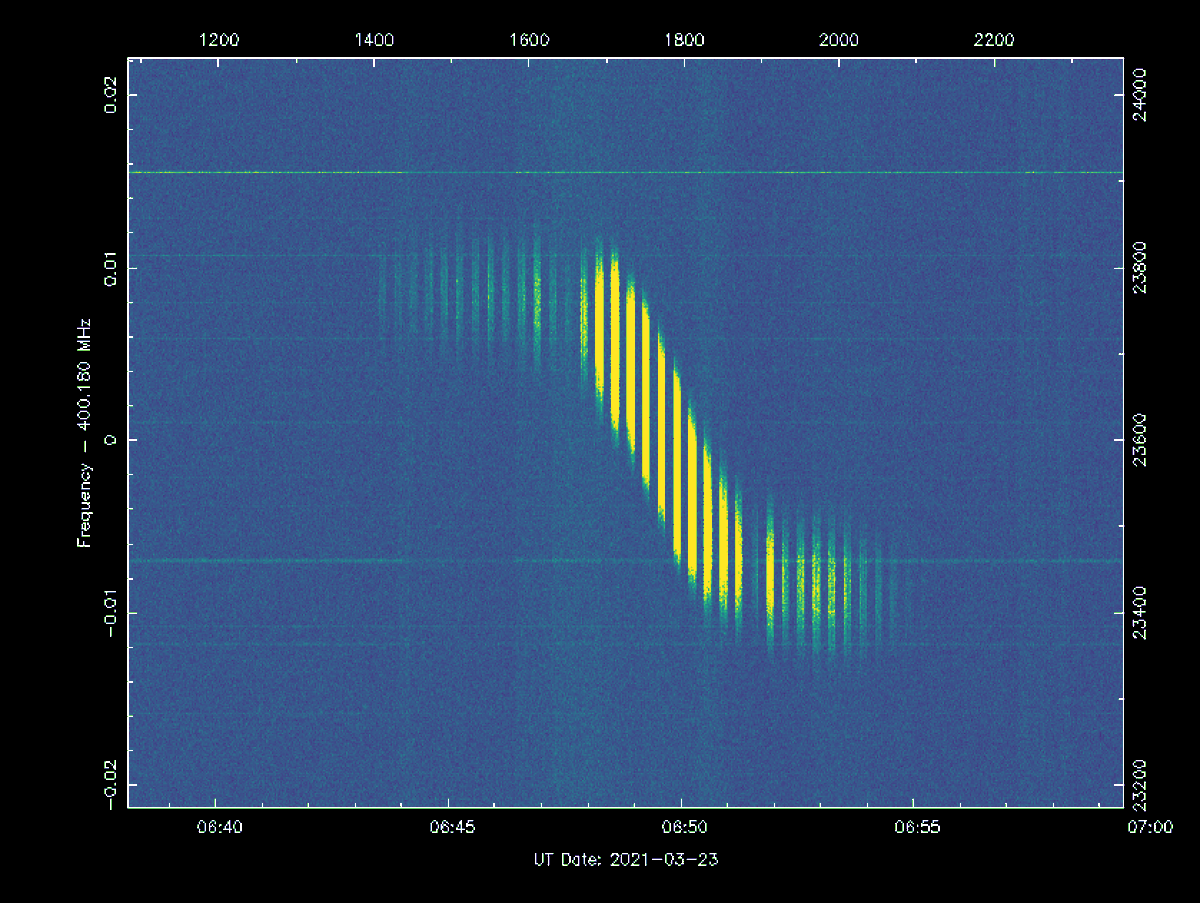Viewport: 1200px width, 903px height.
Task: Click the top axis value 1200
Action: coord(219,40)
